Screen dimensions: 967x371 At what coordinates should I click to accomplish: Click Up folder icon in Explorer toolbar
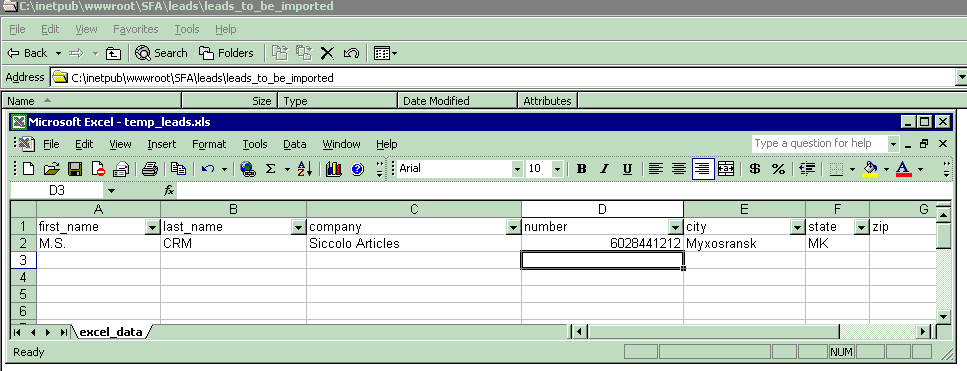pos(113,54)
